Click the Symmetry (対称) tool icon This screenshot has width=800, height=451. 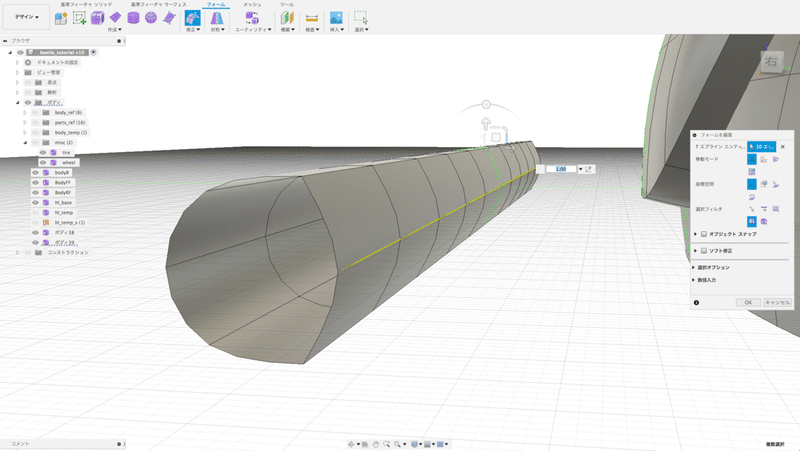coord(217,18)
